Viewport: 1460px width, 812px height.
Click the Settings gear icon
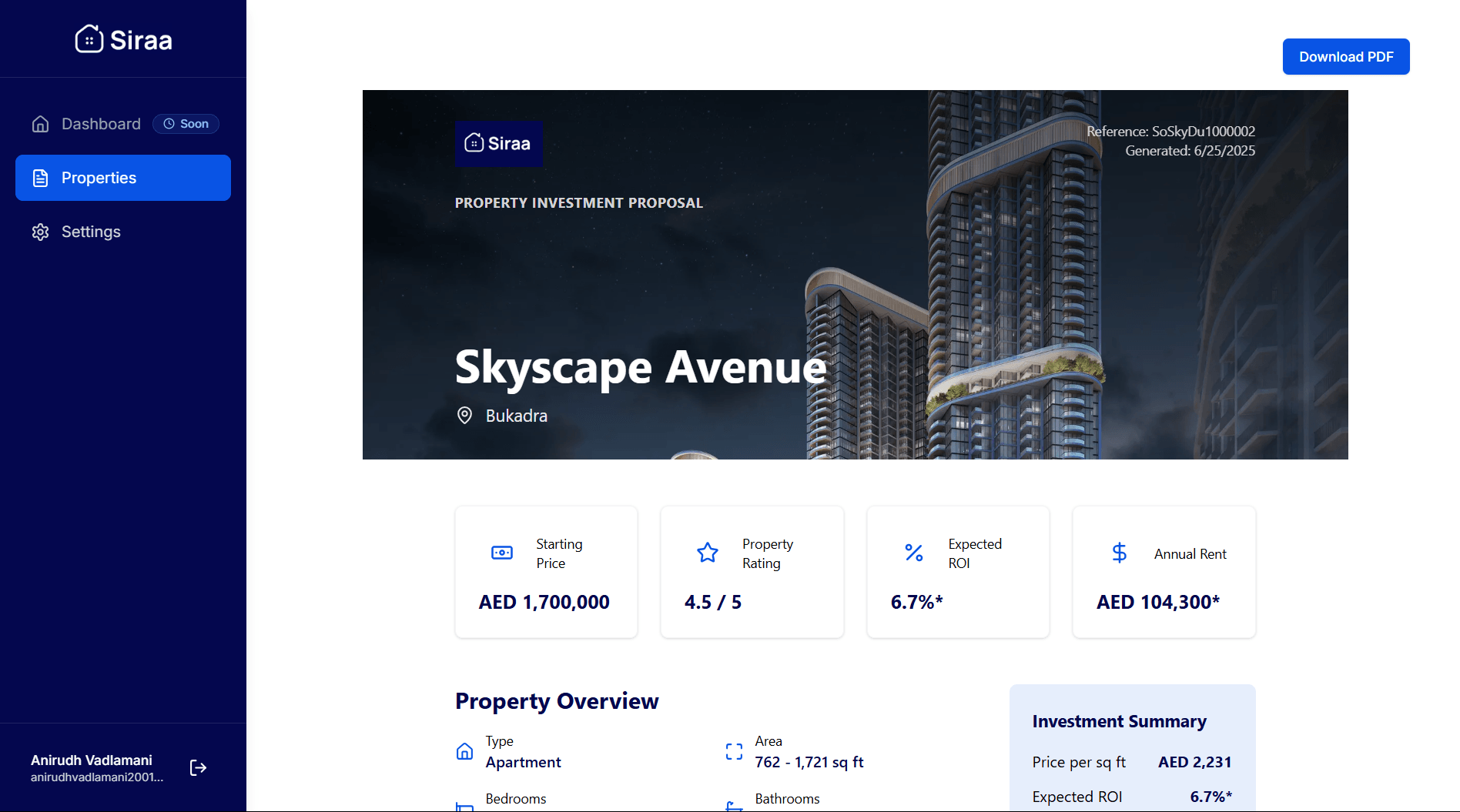pos(40,232)
